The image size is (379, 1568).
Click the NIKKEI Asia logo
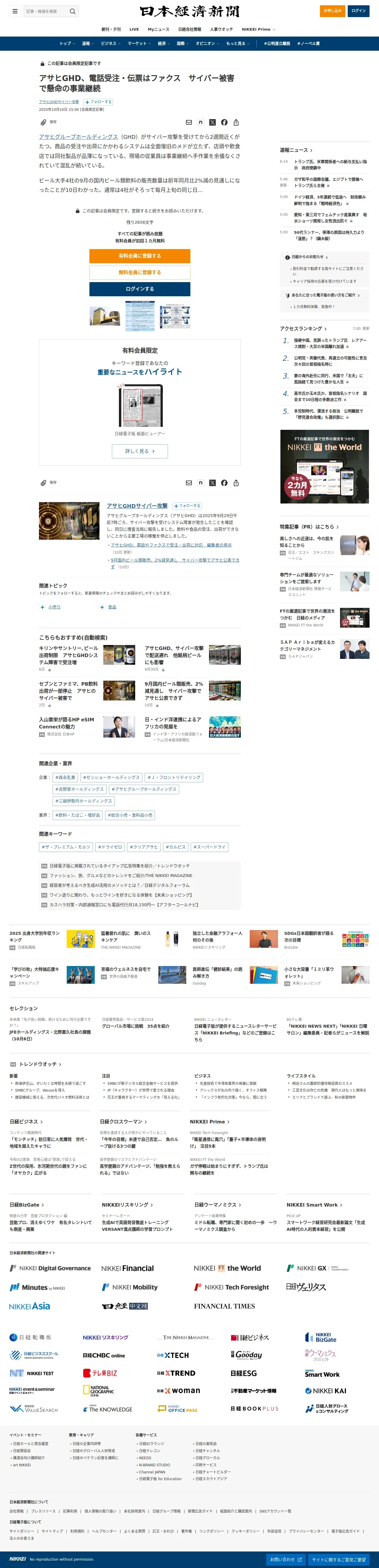pos(30,1306)
